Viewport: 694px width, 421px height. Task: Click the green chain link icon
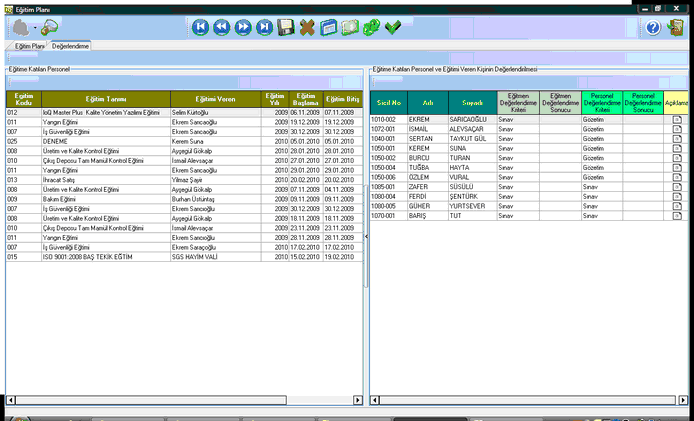[371, 27]
